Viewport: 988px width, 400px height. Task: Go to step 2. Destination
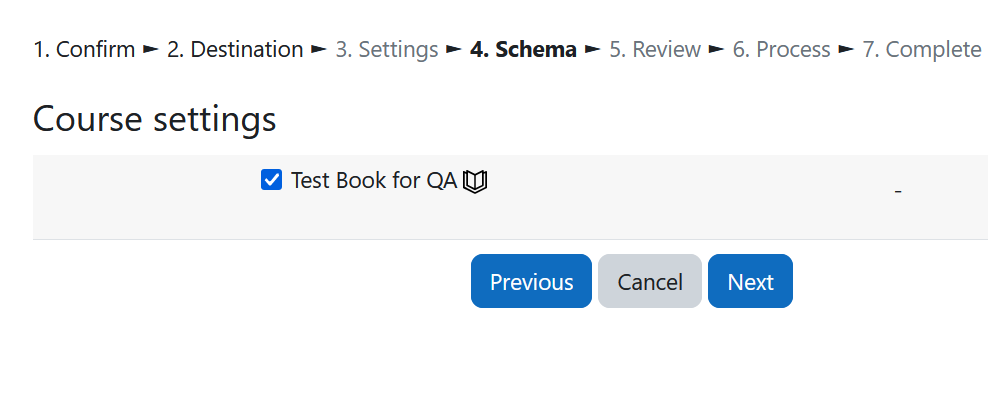click(235, 49)
